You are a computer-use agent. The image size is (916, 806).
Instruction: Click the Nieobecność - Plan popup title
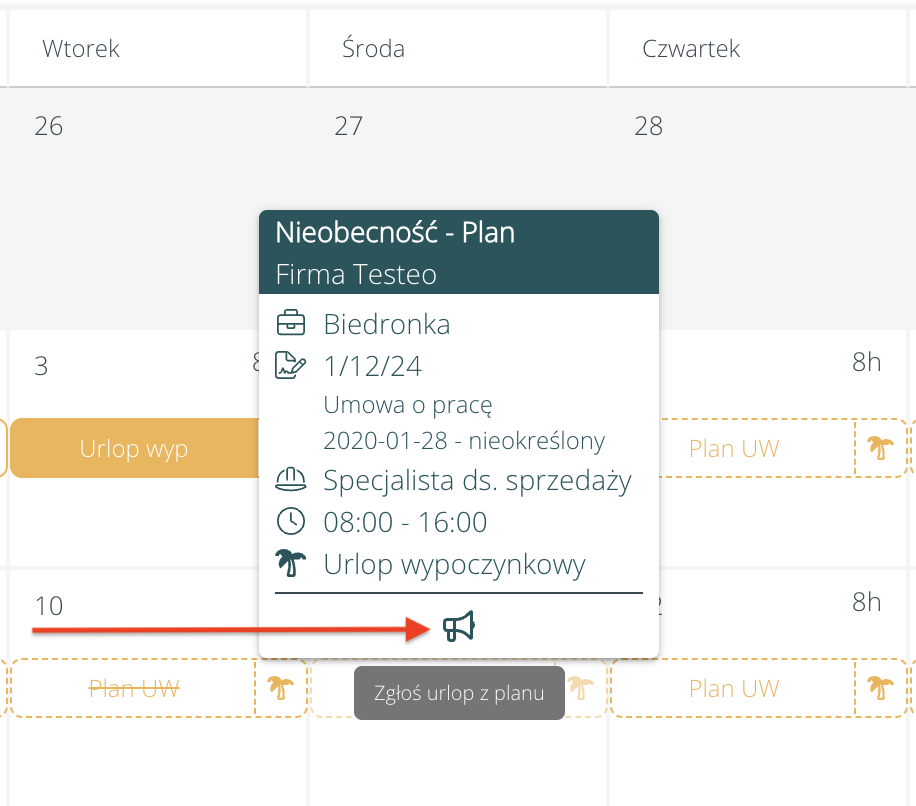tap(395, 233)
